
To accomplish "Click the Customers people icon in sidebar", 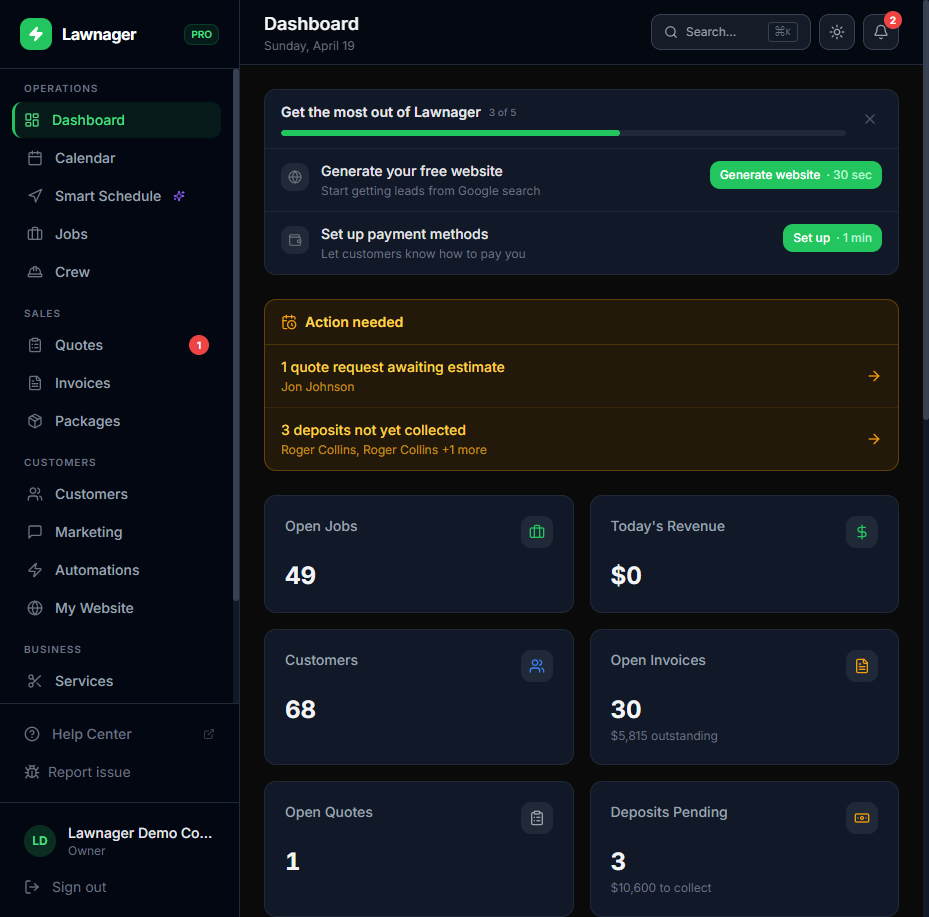I will point(35,494).
